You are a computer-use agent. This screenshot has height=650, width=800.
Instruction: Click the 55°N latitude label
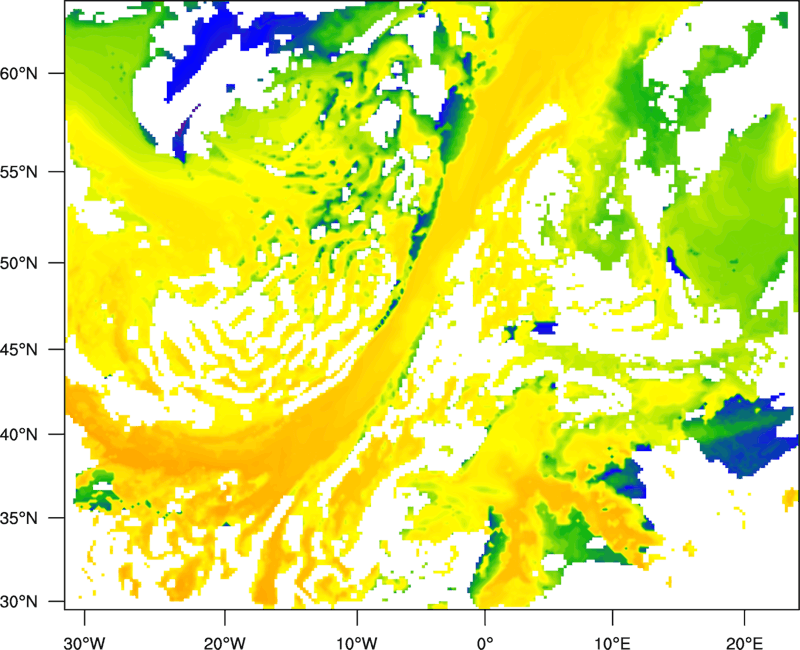tap(19, 172)
